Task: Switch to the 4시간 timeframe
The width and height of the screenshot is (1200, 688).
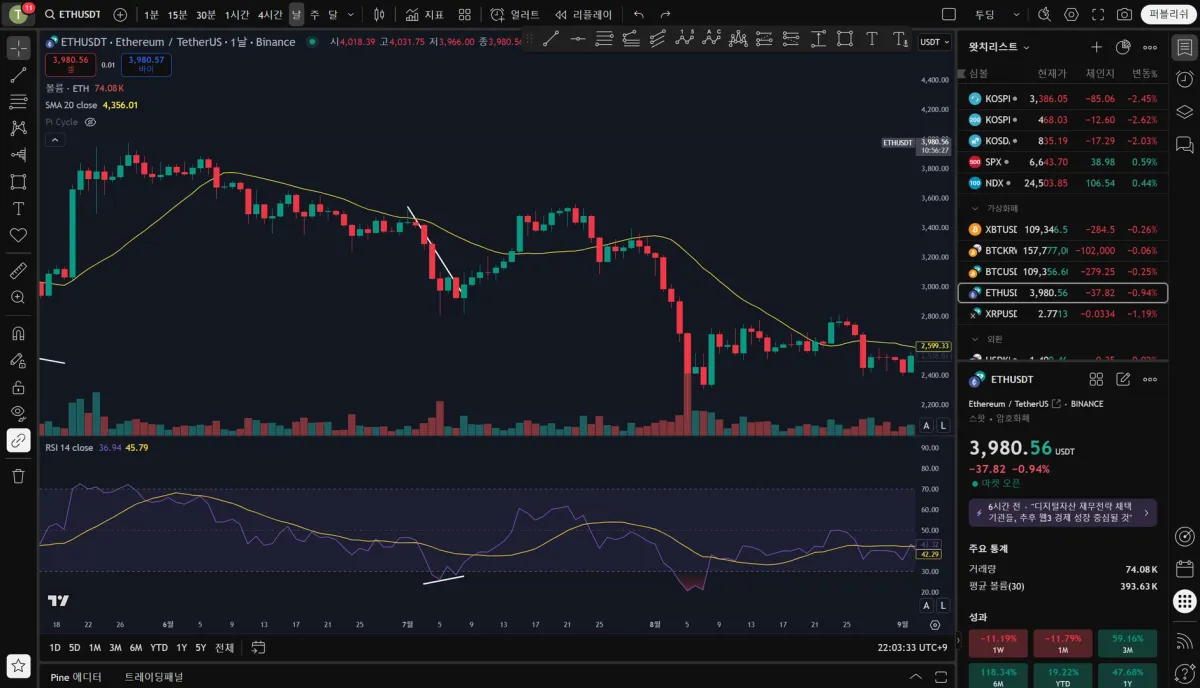Action: click(270, 15)
